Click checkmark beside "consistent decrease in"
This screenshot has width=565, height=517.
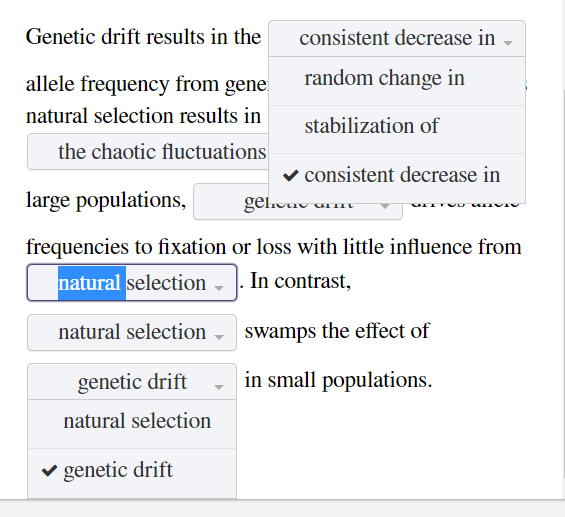click(290, 175)
